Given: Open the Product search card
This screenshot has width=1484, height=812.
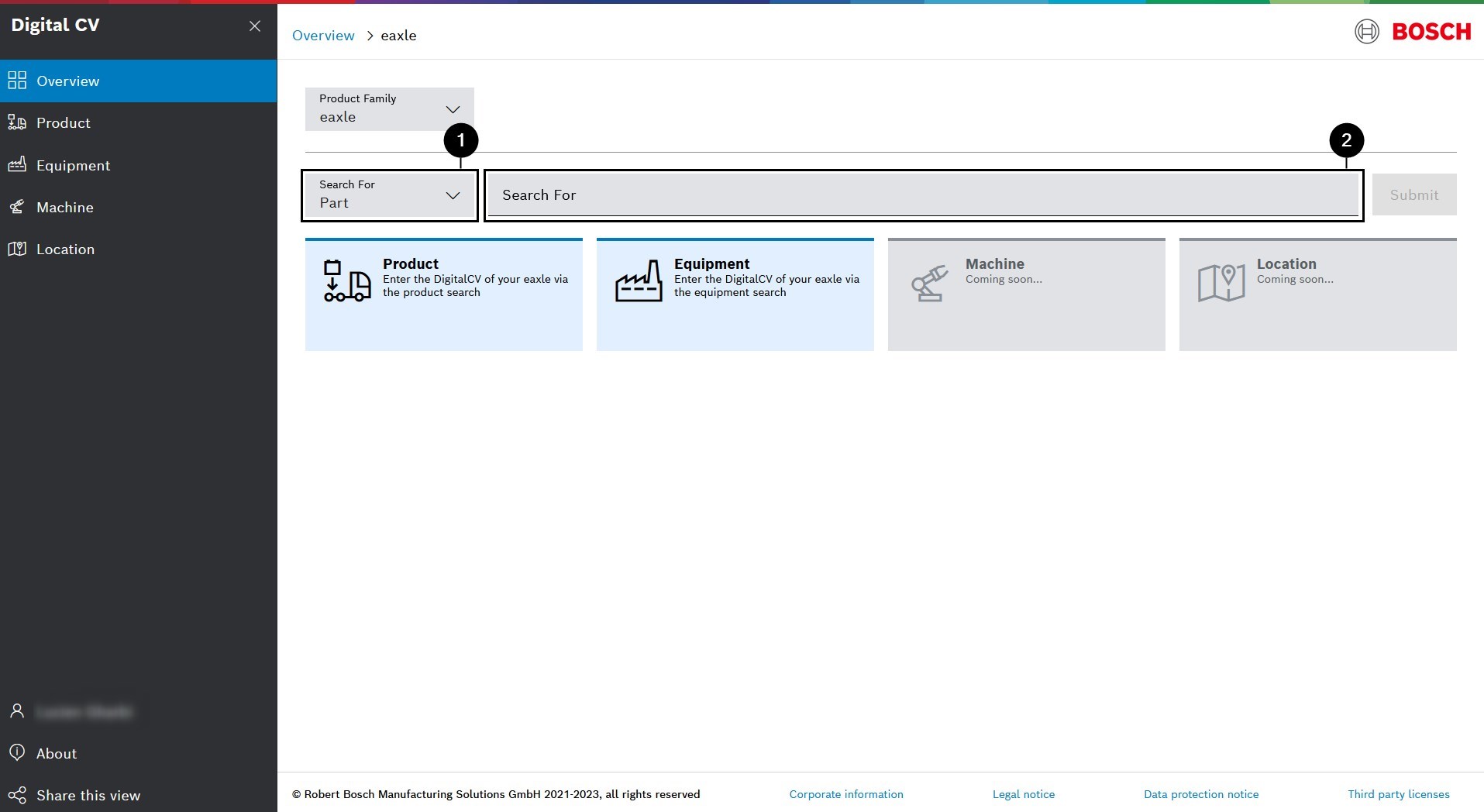Looking at the screenshot, I should [444, 294].
